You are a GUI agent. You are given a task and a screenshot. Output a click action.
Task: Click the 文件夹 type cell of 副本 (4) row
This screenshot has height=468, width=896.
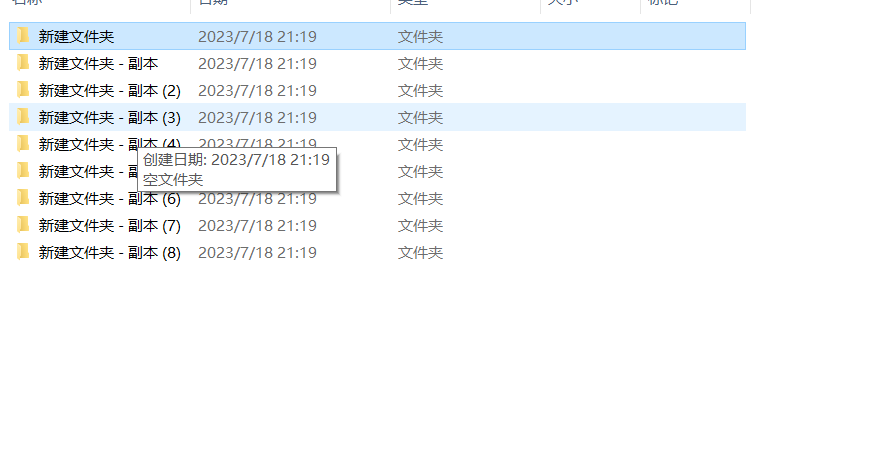[421, 145]
